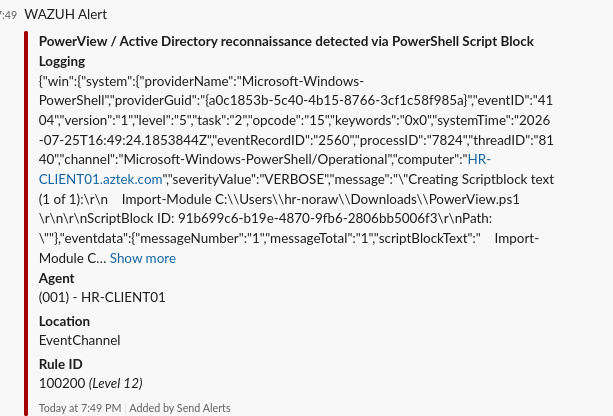Select the (001) - HR-CLIENT01 agent value
Screen dimensions: 613x416
coord(102,298)
